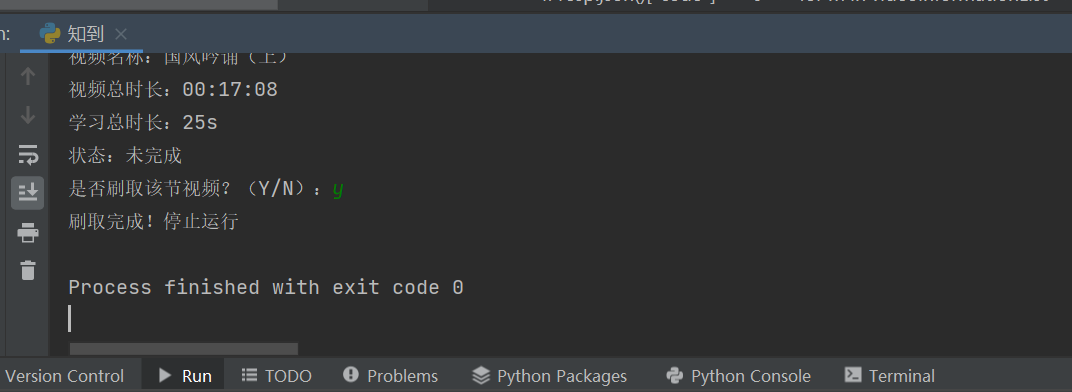Click the Python icon on the 知到 tab
Screen dimensions: 1072x392
coord(50,34)
